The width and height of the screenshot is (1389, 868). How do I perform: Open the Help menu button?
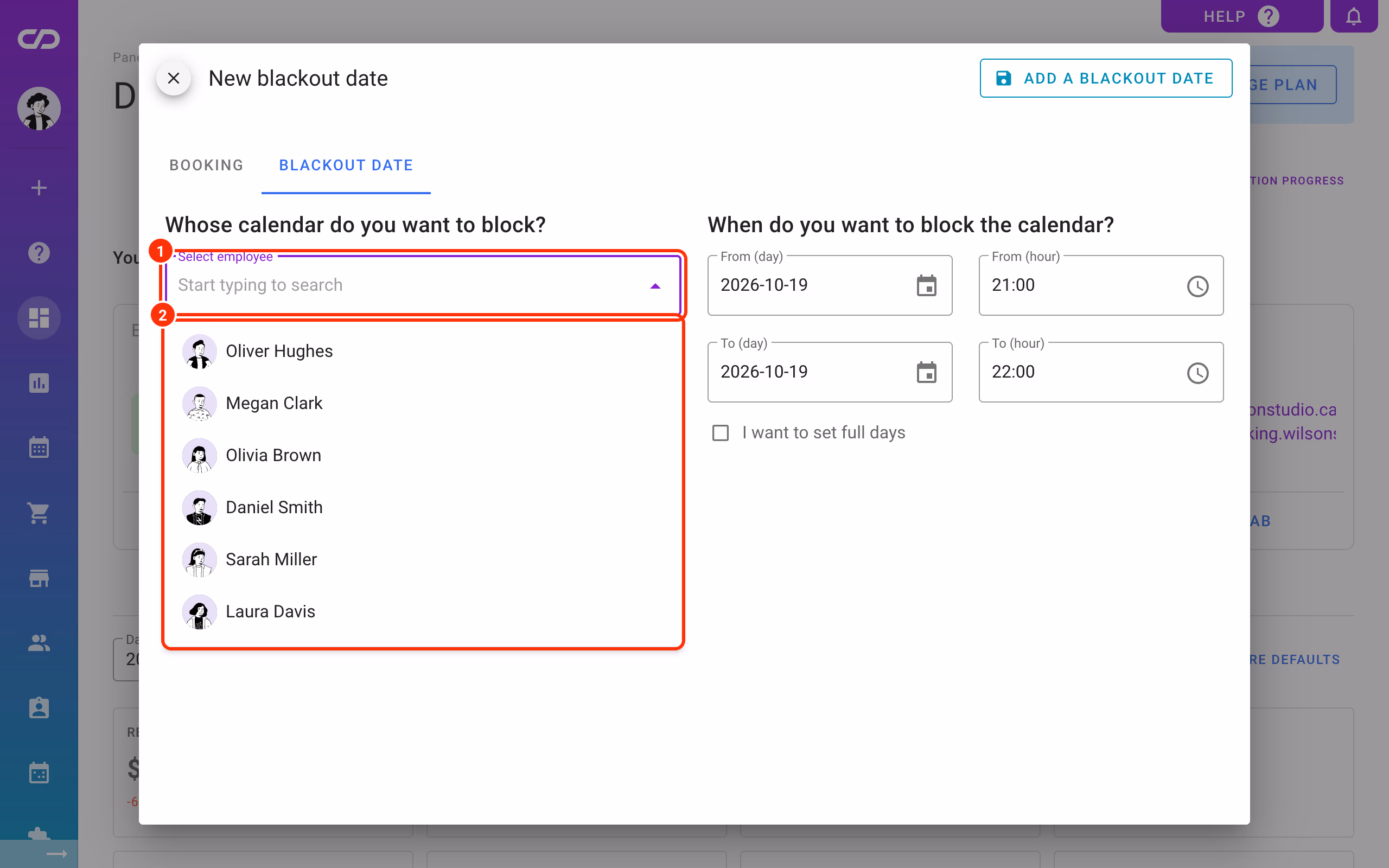1242,16
